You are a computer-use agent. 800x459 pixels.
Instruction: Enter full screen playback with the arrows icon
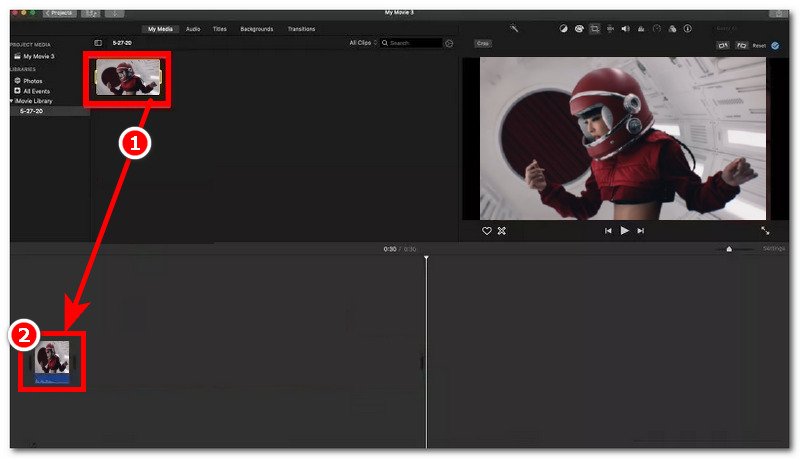pyautogui.click(x=765, y=231)
